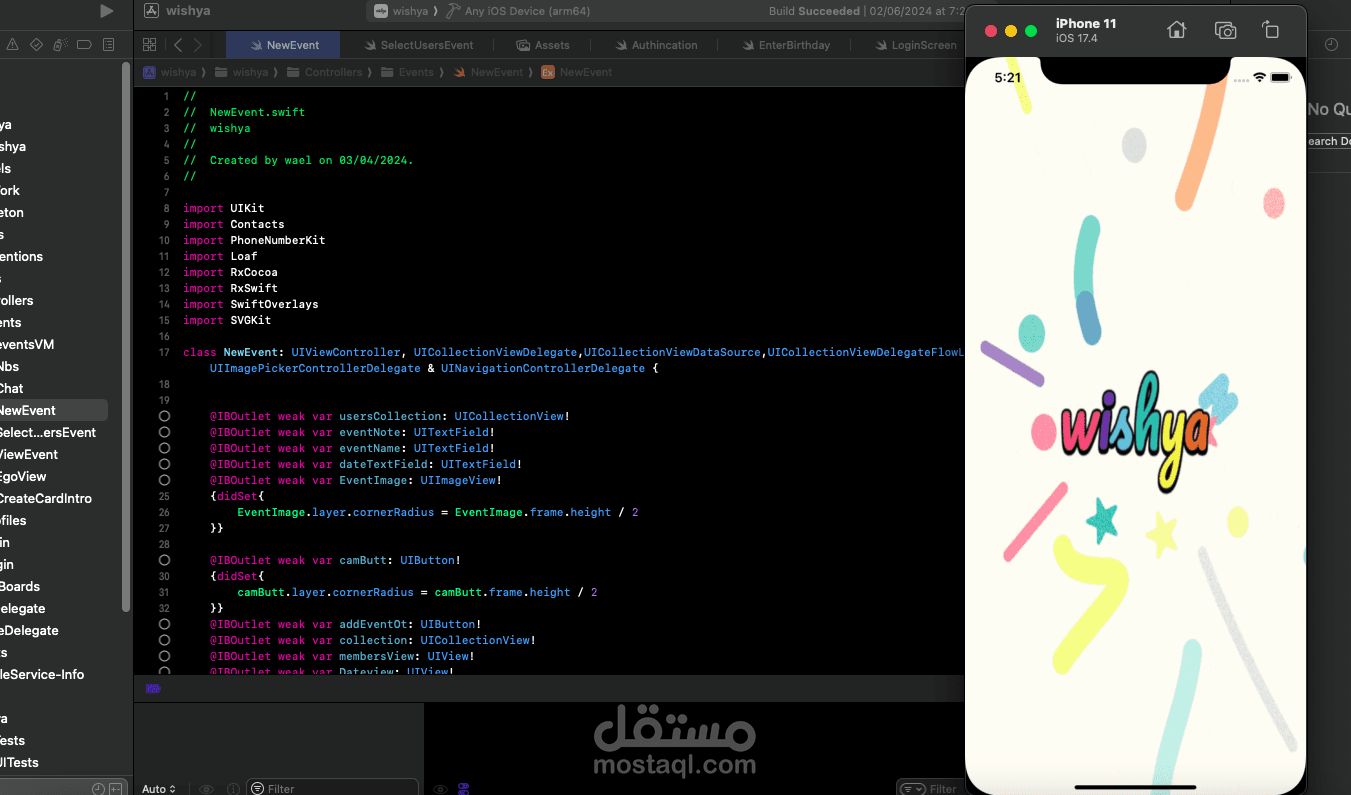
Task: Switch to the EnterBirthday tab
Action: (785, 45)
